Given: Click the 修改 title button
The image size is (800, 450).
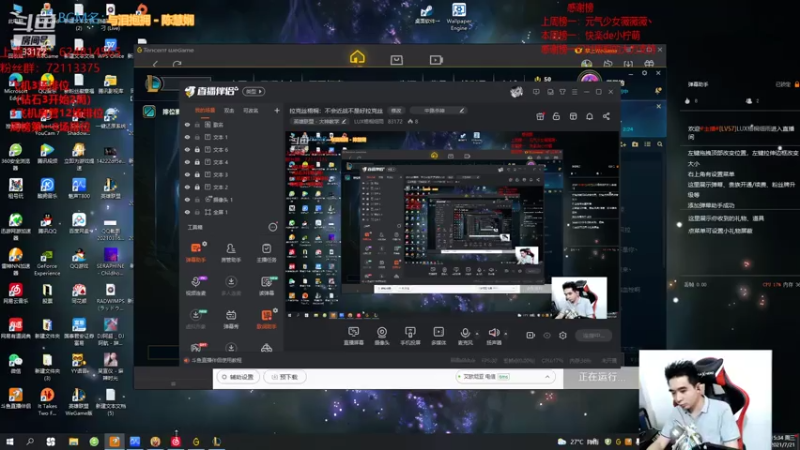Looking at the screenshot, I should coord(396,110).
